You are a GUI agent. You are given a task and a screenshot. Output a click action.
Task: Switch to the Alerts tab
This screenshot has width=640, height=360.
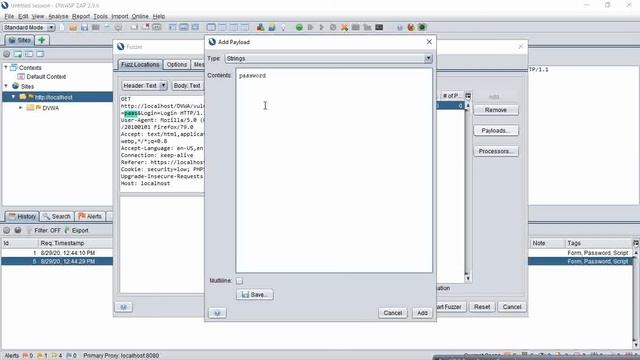click(x=90, y=216)
